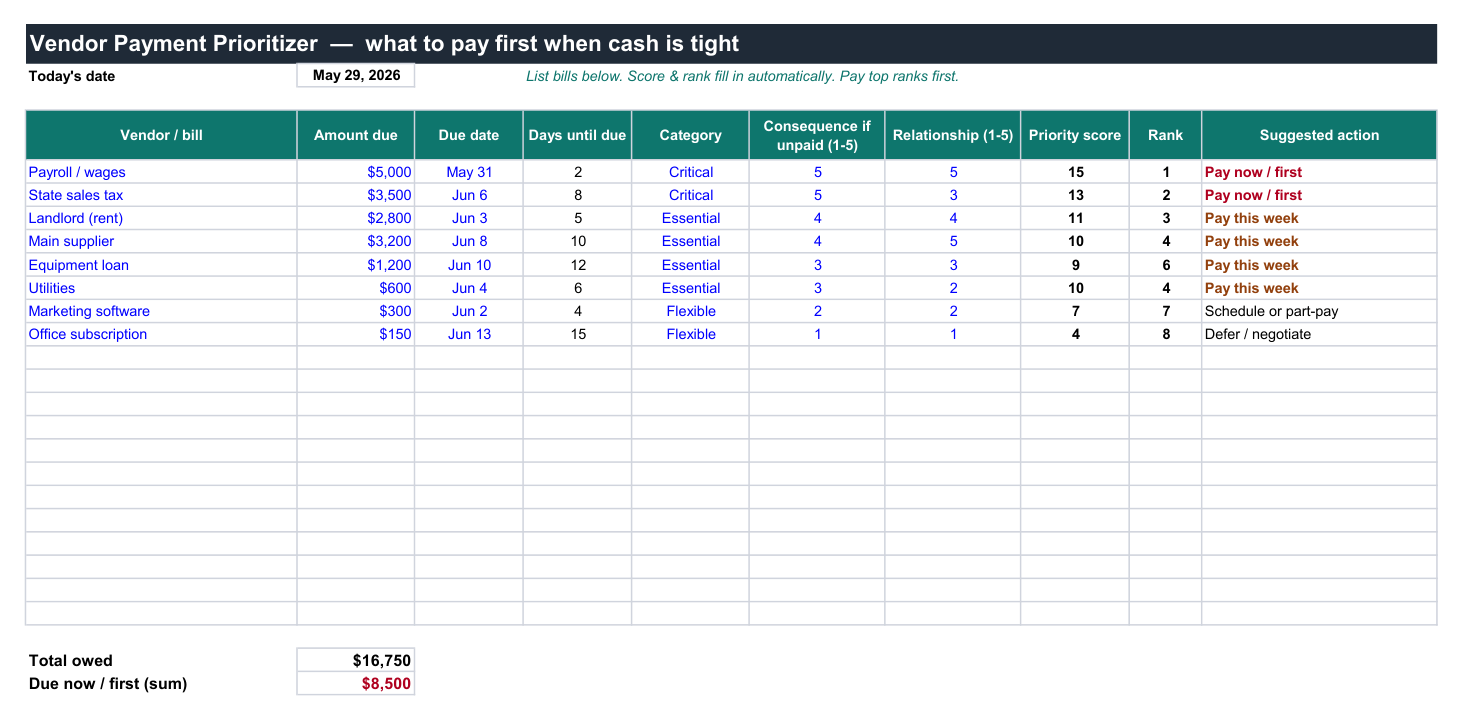Select priority score 9 for Equipment loan
The width and height of the screenshot is (1462, 720).
(x=1075, y=265)
